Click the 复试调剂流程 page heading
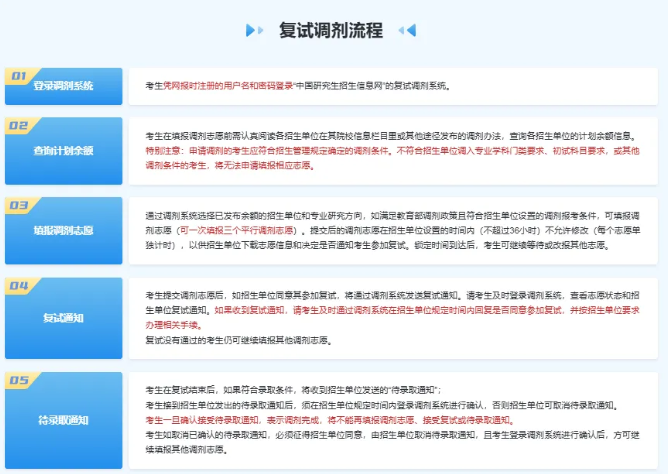 coord(331,30)
